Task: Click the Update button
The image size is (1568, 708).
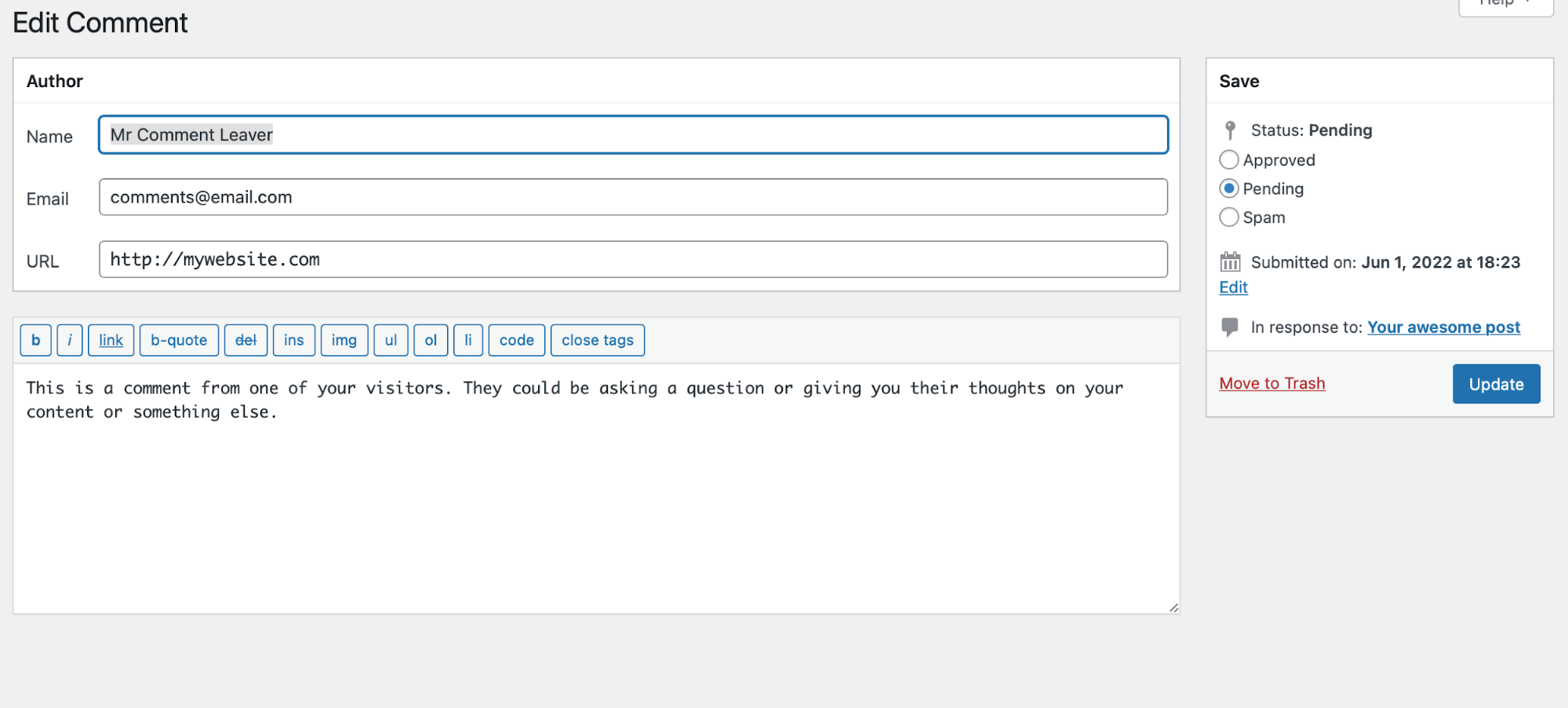Action: 1495,384
